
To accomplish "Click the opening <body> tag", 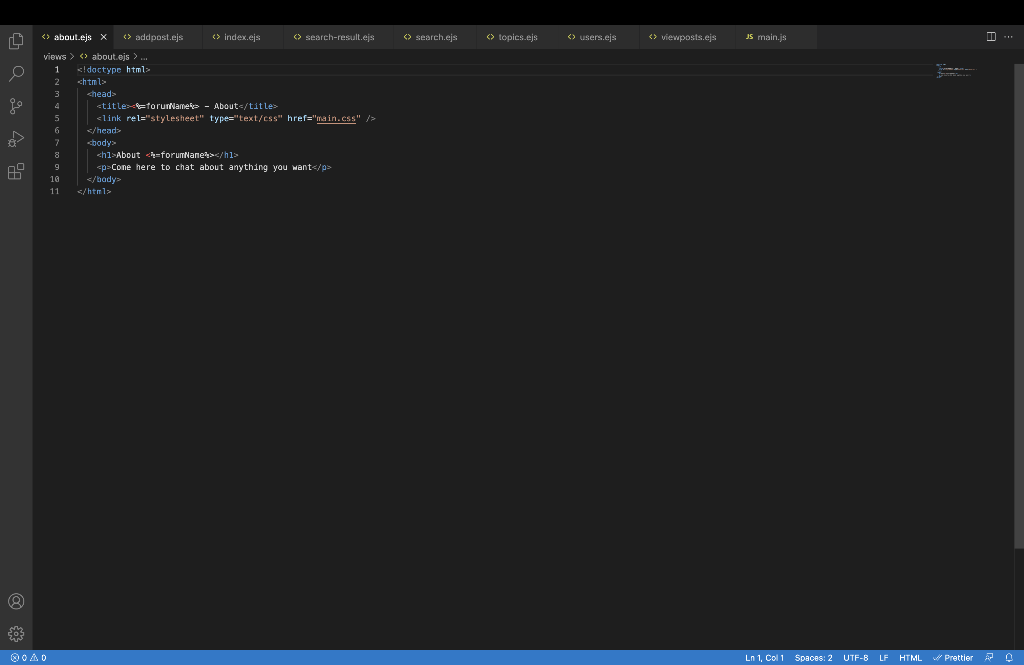I will (x=101, y=142).
